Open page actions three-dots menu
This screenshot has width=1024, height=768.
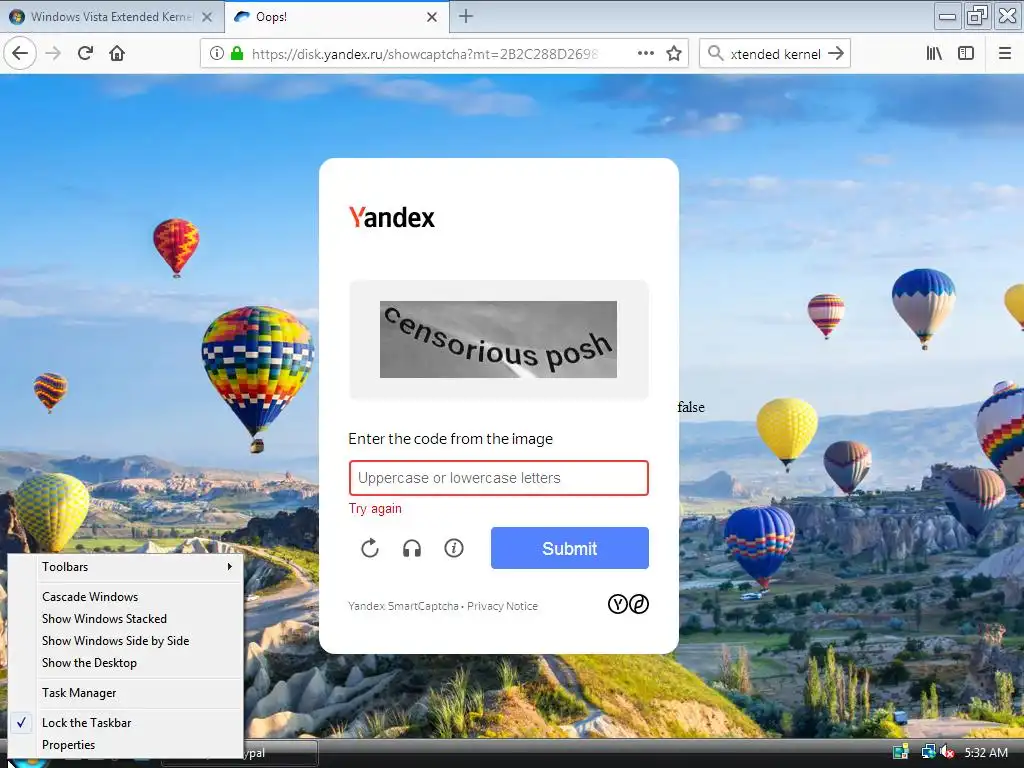point(646,54)
